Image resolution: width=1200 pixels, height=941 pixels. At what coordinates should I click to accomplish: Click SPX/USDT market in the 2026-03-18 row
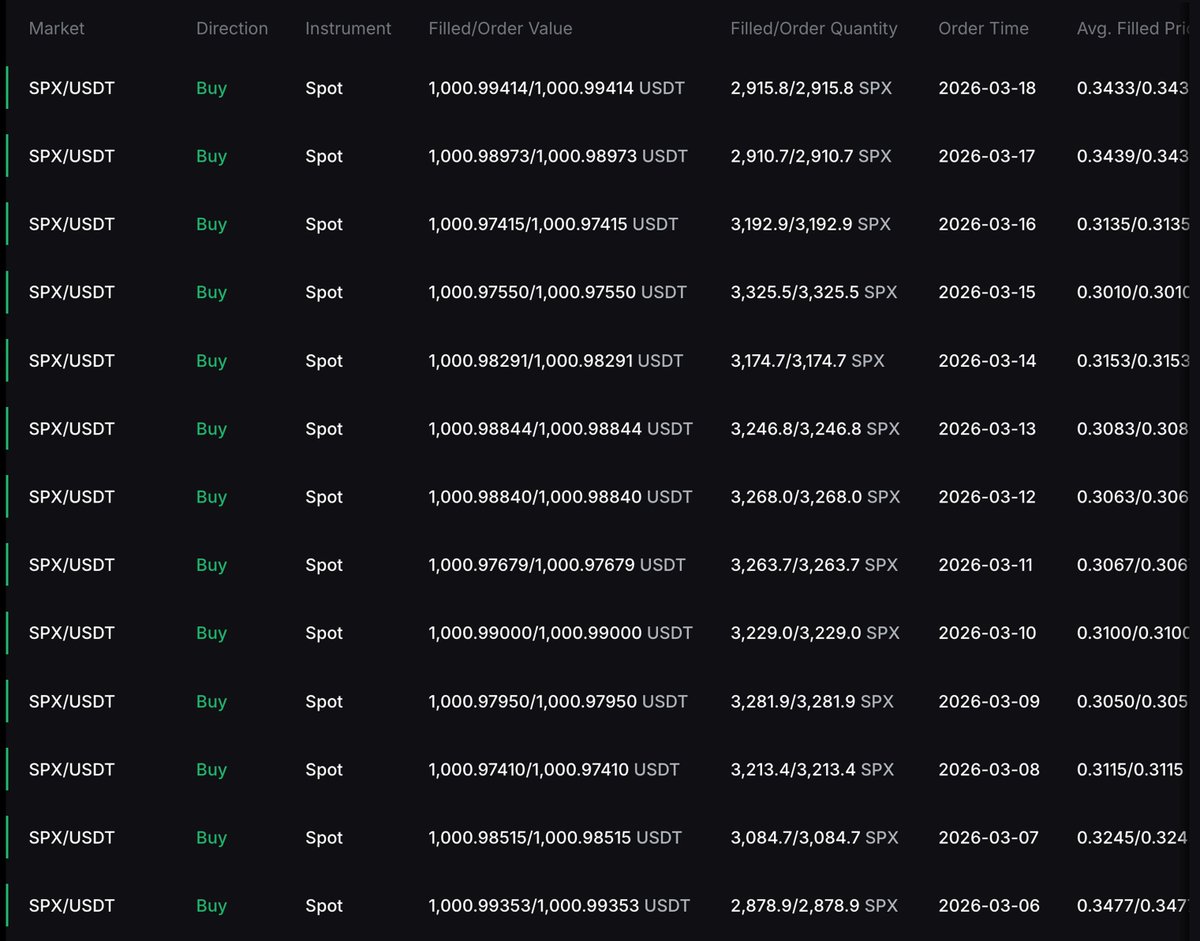coord(72,88)
